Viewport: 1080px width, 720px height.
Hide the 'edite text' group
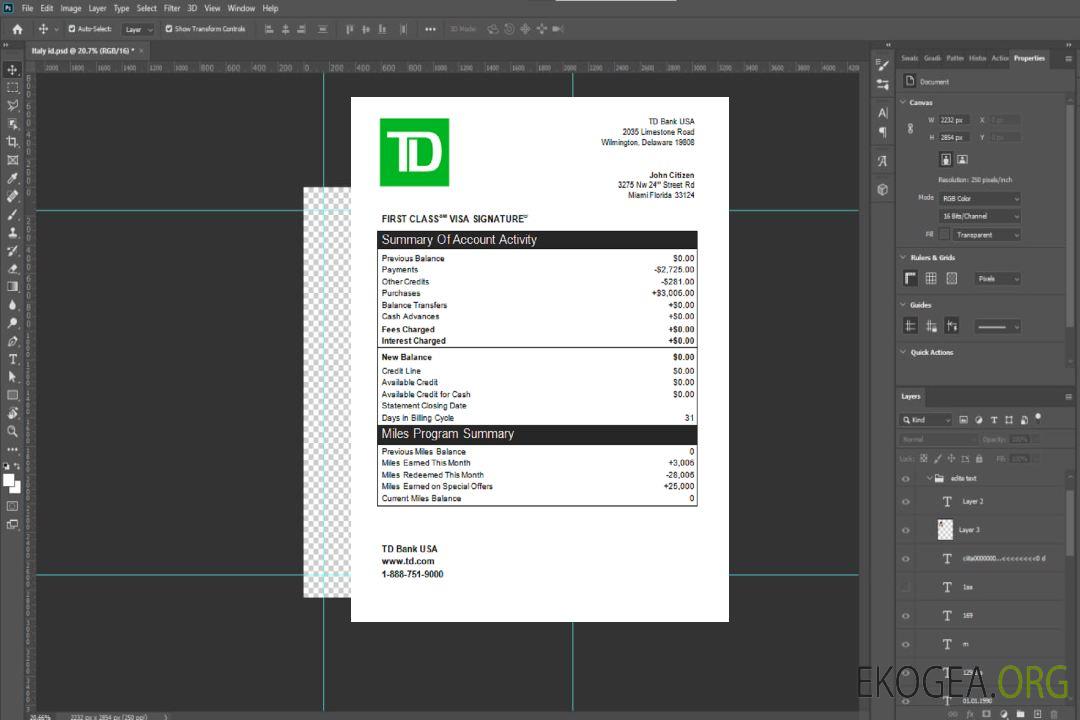tap(906, 479)
